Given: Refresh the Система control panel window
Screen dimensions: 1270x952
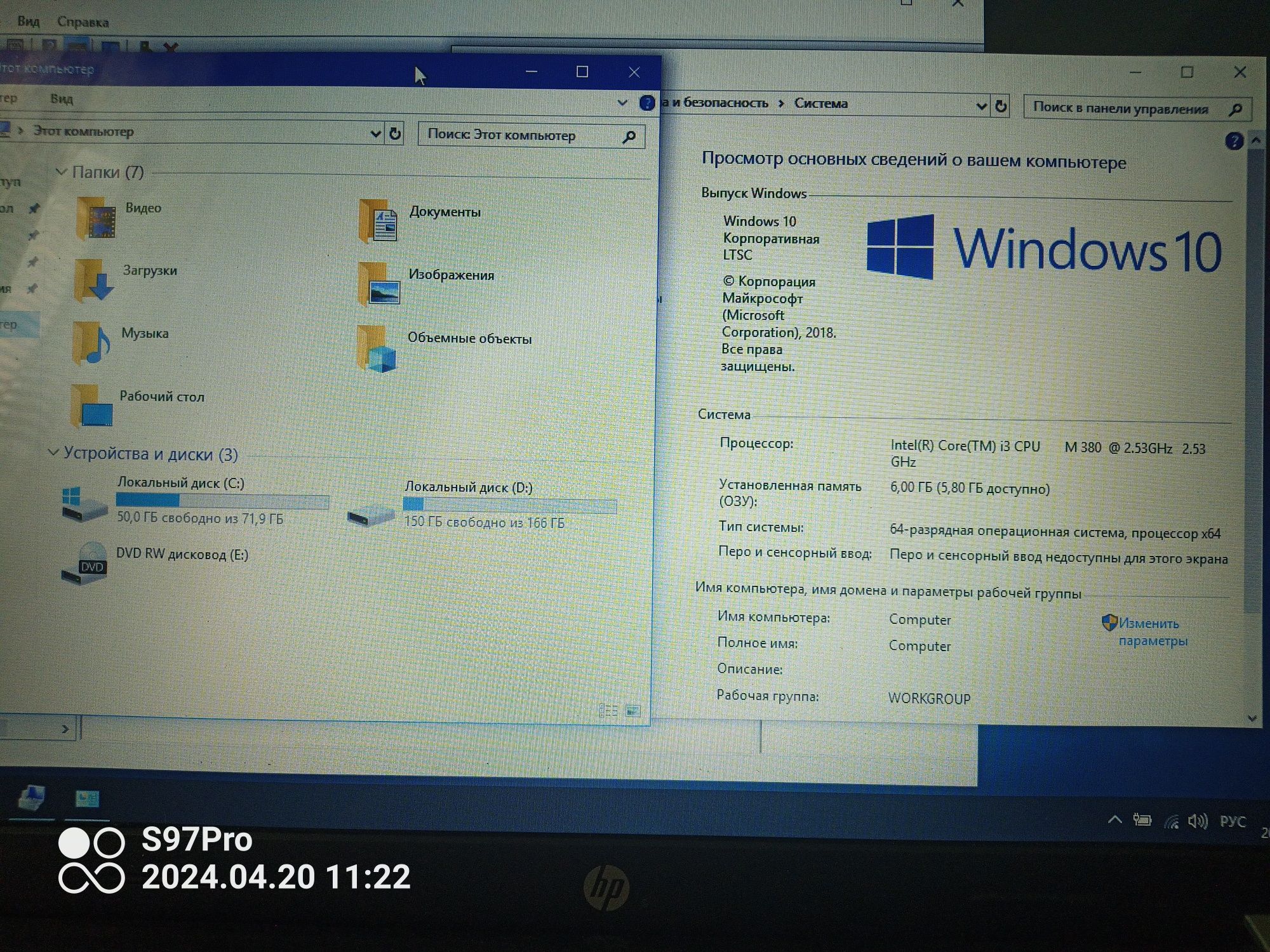Looking at the screenshot, I should coord(1001,107).
